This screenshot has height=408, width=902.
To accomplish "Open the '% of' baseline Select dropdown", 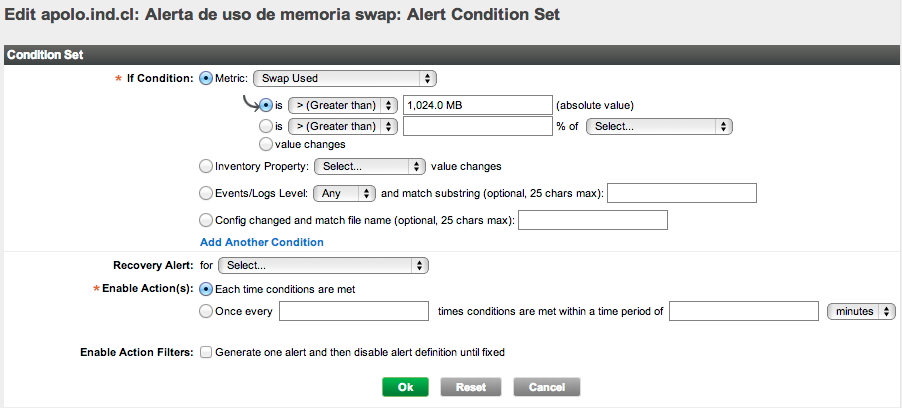I will click(x=659, y=126).
